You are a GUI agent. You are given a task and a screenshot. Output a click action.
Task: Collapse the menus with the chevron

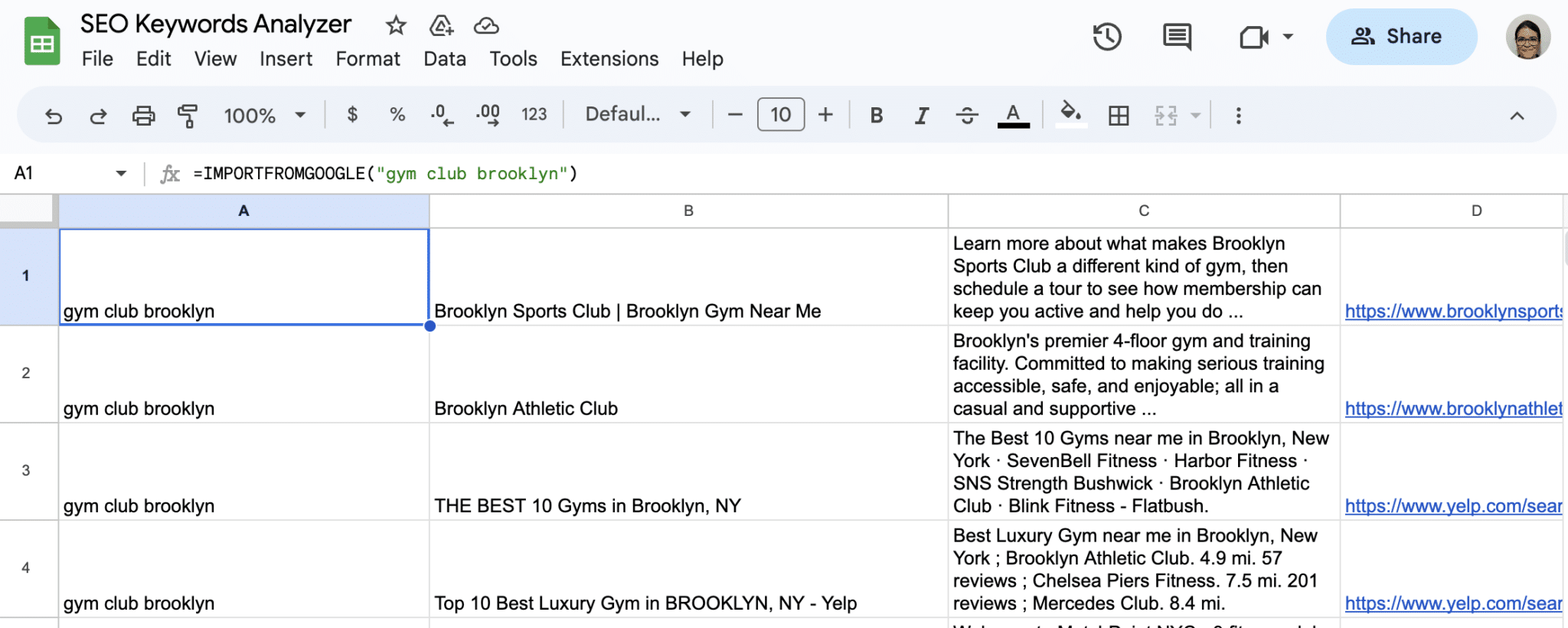coord(1517,116)
